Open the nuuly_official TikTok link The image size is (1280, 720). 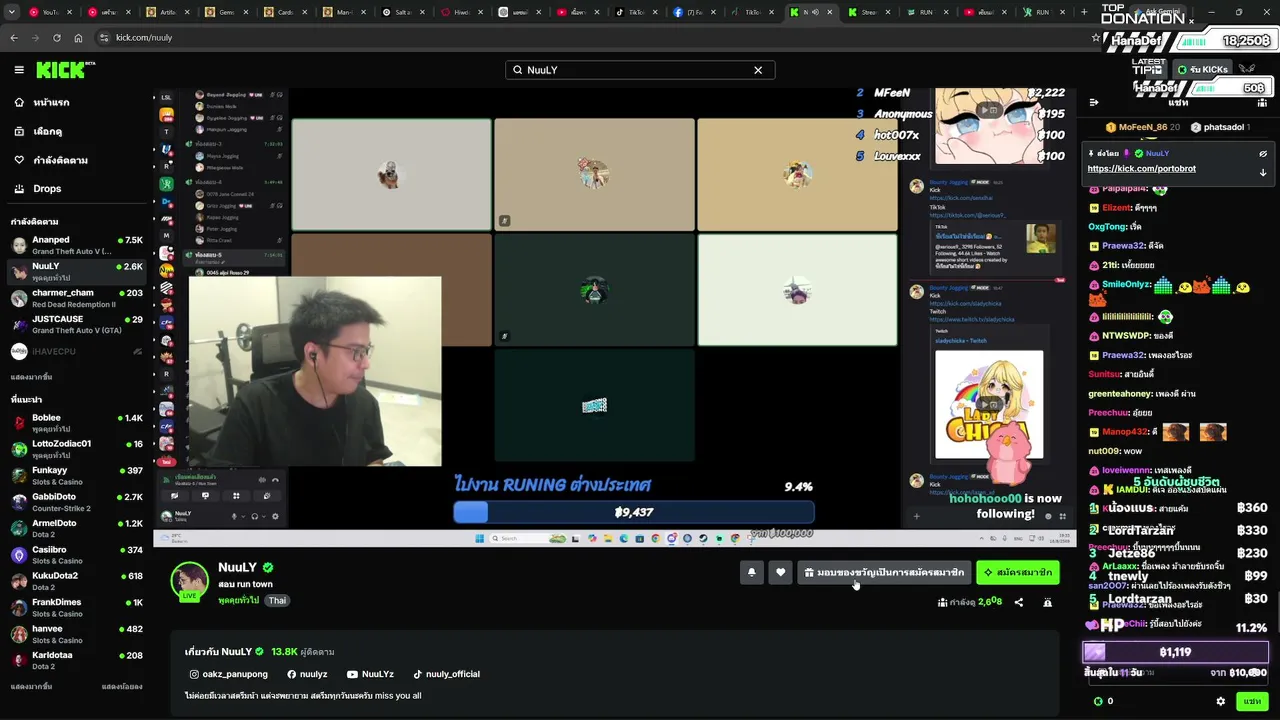446,674
